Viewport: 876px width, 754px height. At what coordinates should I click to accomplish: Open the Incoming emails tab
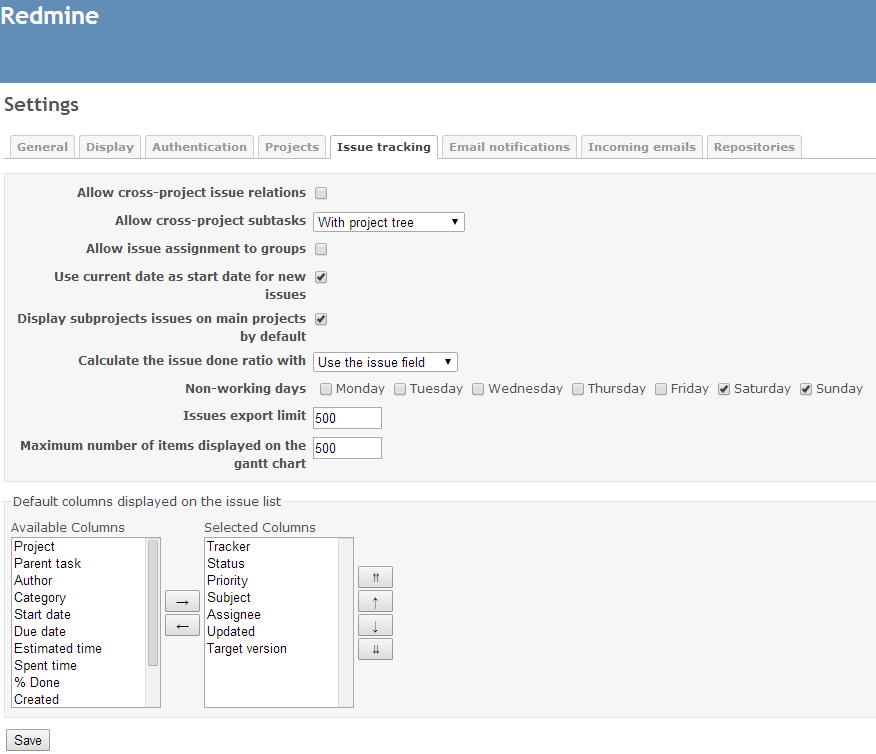pyautogui.click(x=642, y=147)
